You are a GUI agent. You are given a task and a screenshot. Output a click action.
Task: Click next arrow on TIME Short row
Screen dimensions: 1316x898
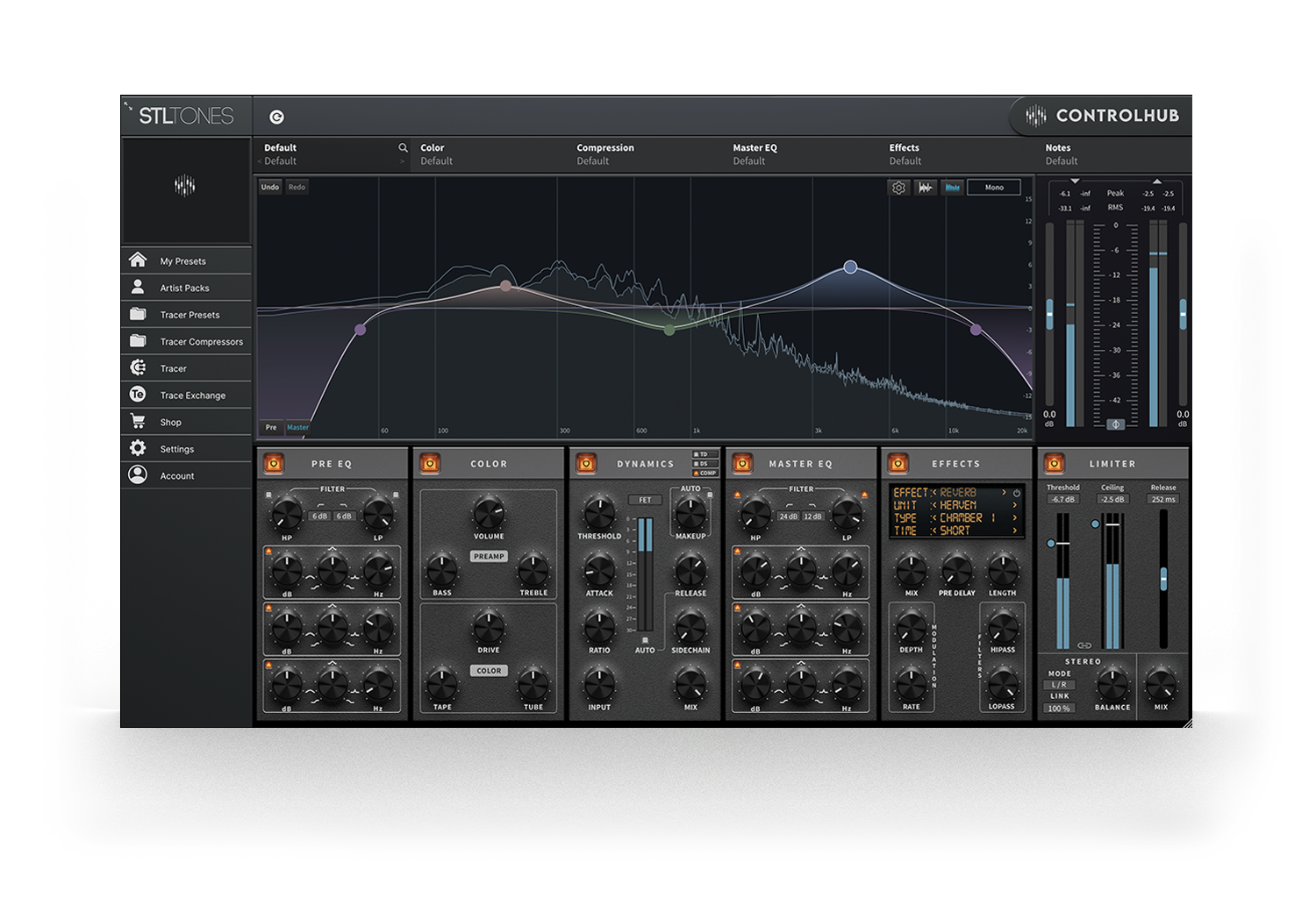[1015, 531]
